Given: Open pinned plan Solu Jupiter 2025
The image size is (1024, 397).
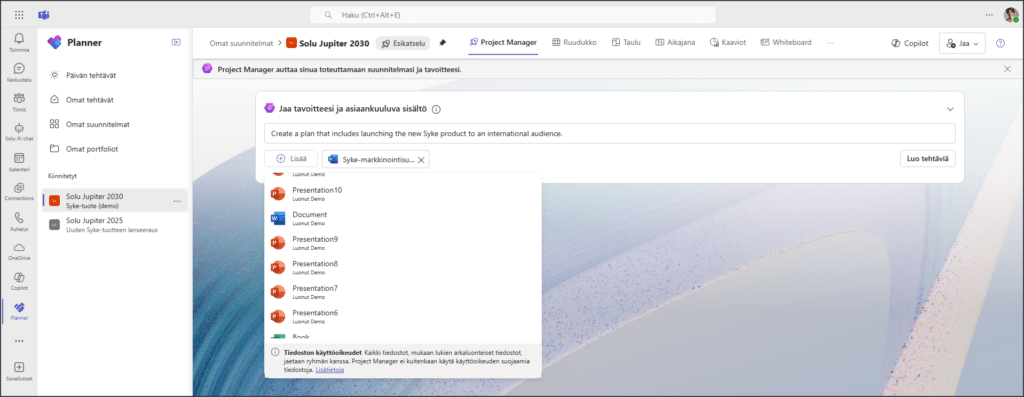Looking at the screenshot, I should coord(115,225).
